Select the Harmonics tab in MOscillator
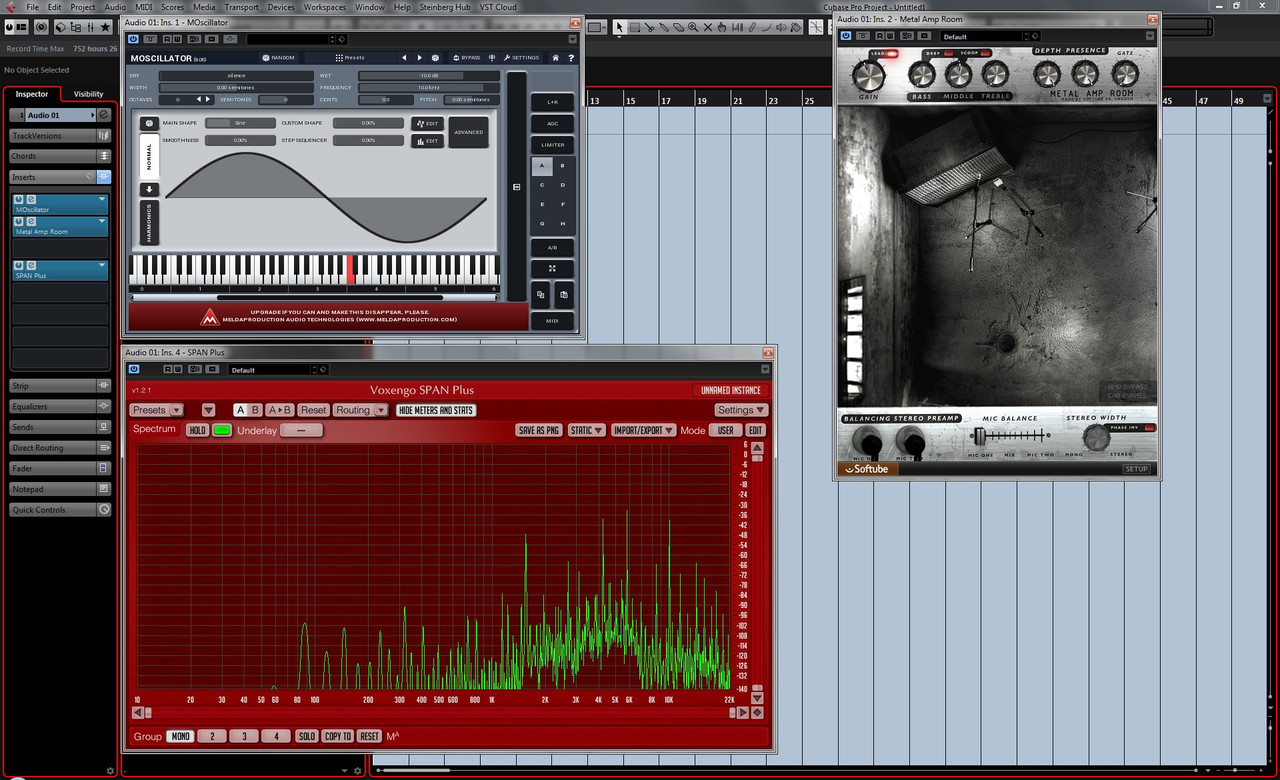1280x780 pixels. (149, 222)
